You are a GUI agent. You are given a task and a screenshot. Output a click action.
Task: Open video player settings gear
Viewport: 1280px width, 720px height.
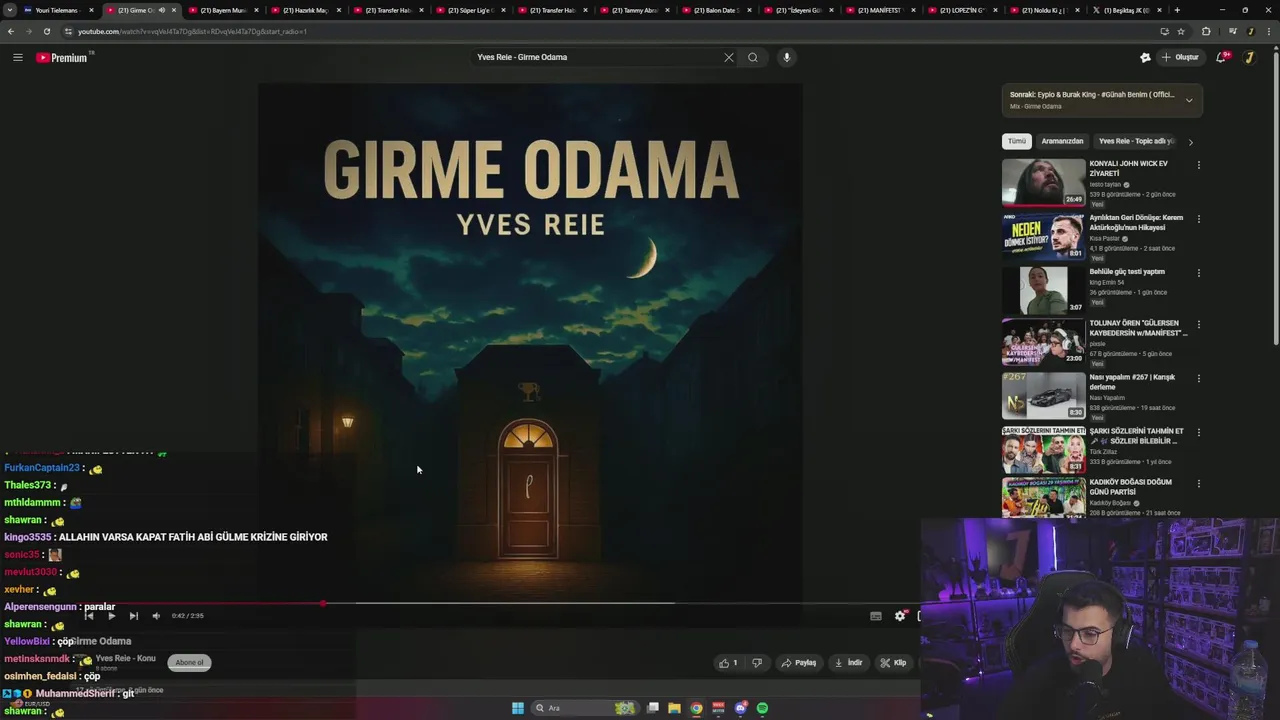[900, 616]
